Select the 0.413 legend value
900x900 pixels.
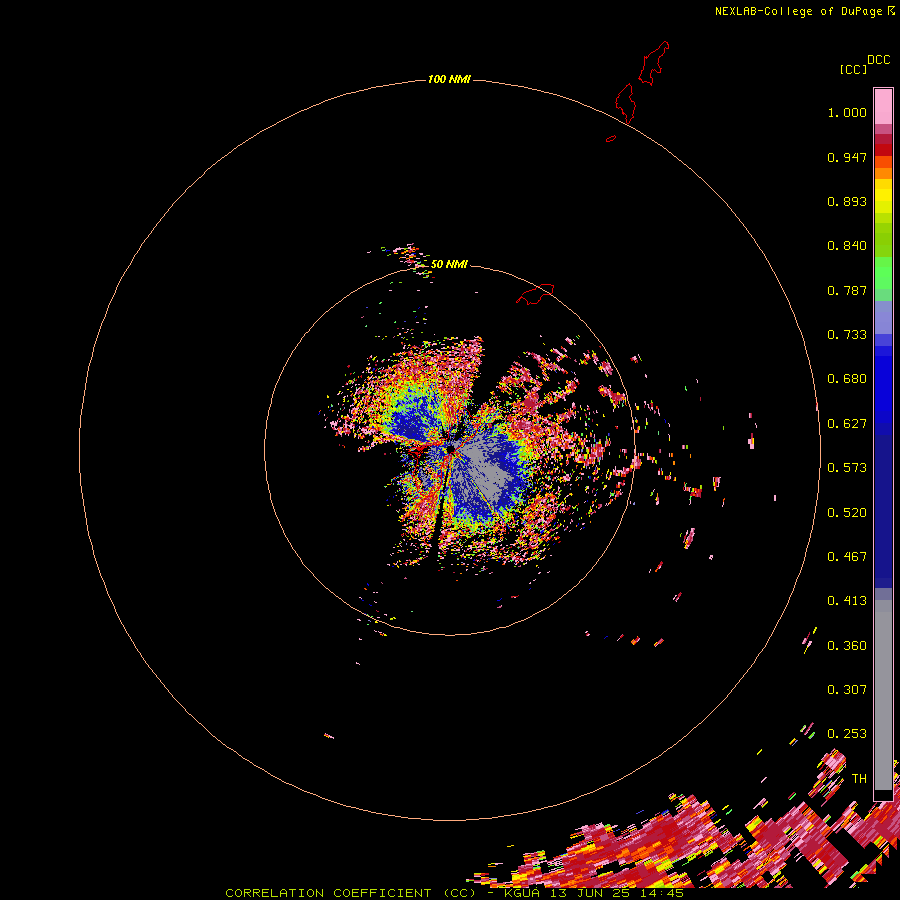pos(847,601)
